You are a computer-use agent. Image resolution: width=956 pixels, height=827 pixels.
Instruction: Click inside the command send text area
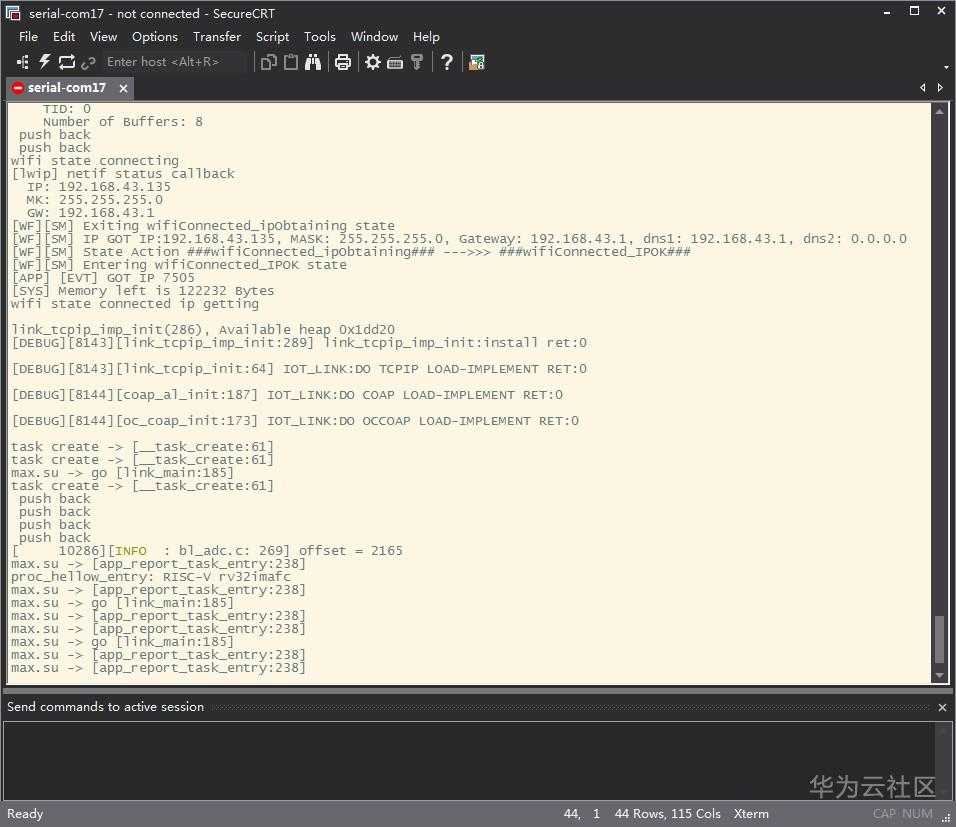(x=468, y=761)
